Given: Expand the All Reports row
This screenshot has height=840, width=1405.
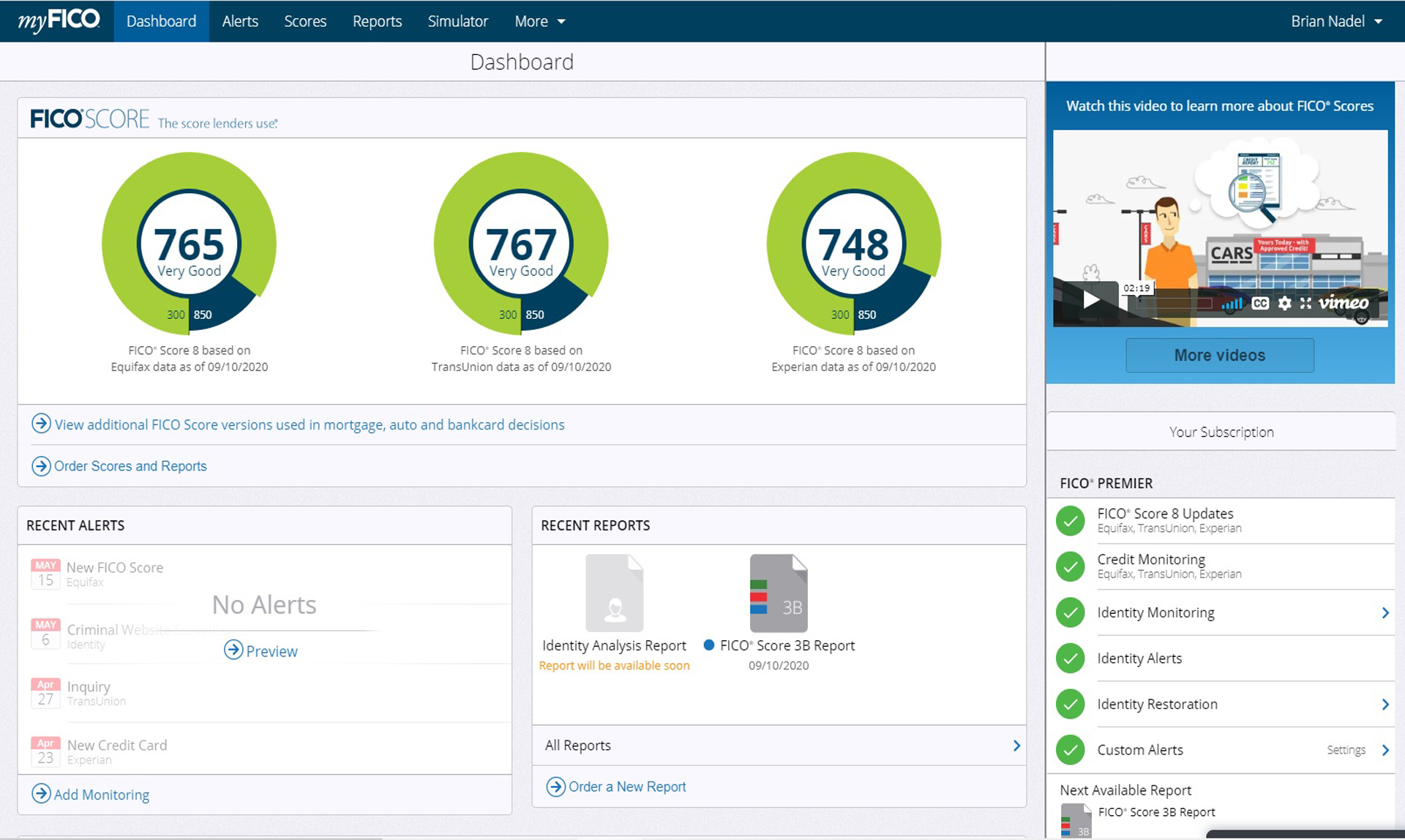Looking at the screenshot, I should coord(779,745).
